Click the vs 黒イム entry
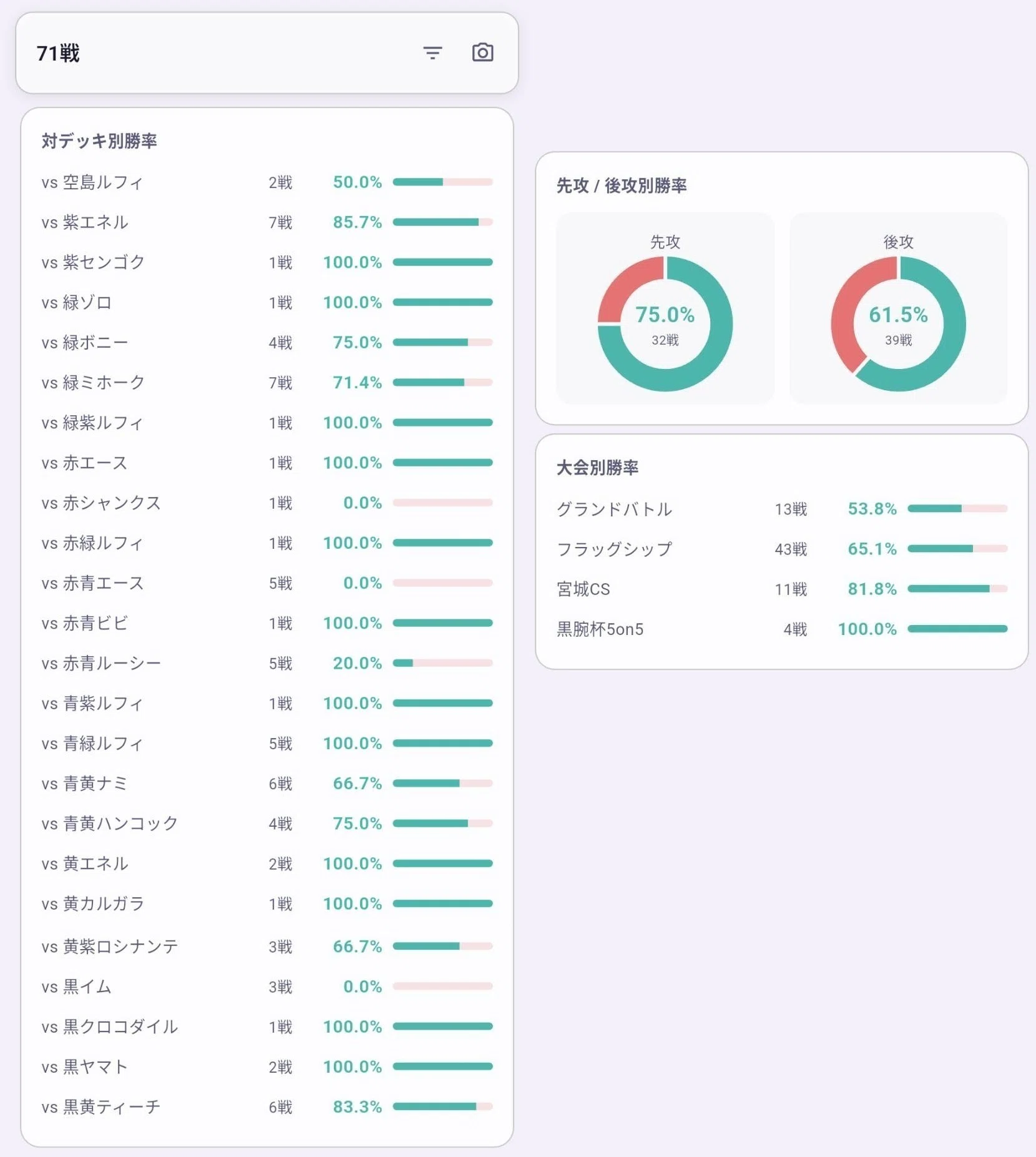1036x1157 pixels. [267, 987]
